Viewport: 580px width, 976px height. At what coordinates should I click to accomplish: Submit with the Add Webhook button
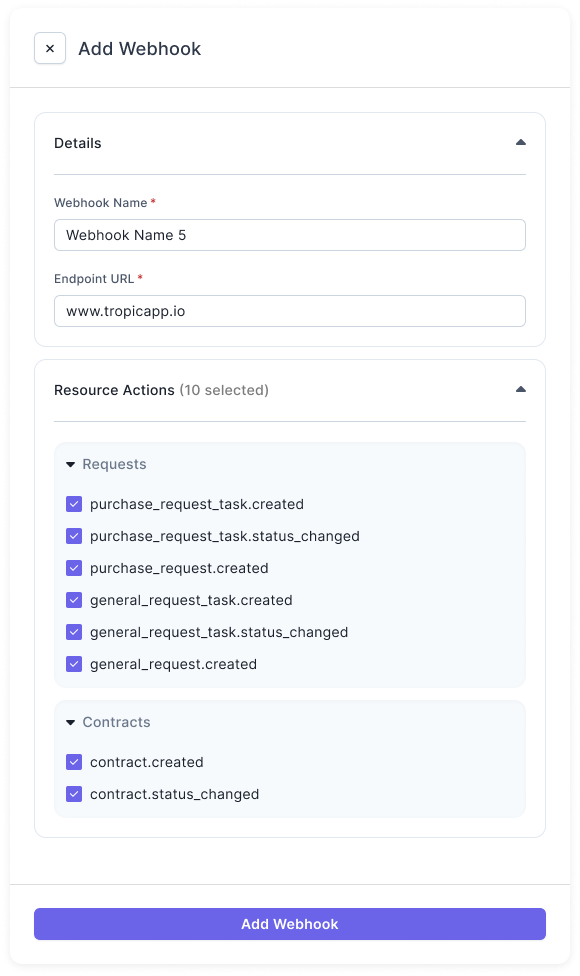click(x=290, y=924)
